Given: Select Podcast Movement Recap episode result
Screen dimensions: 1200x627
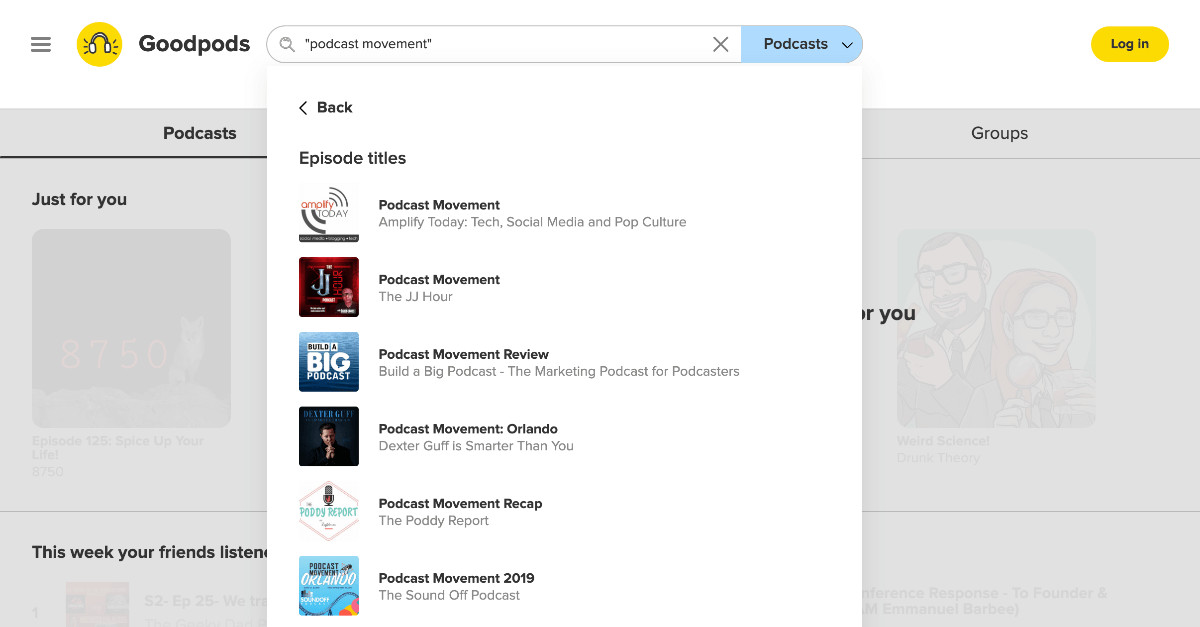Looking at the screenshot, I should [x=460, y=504].
